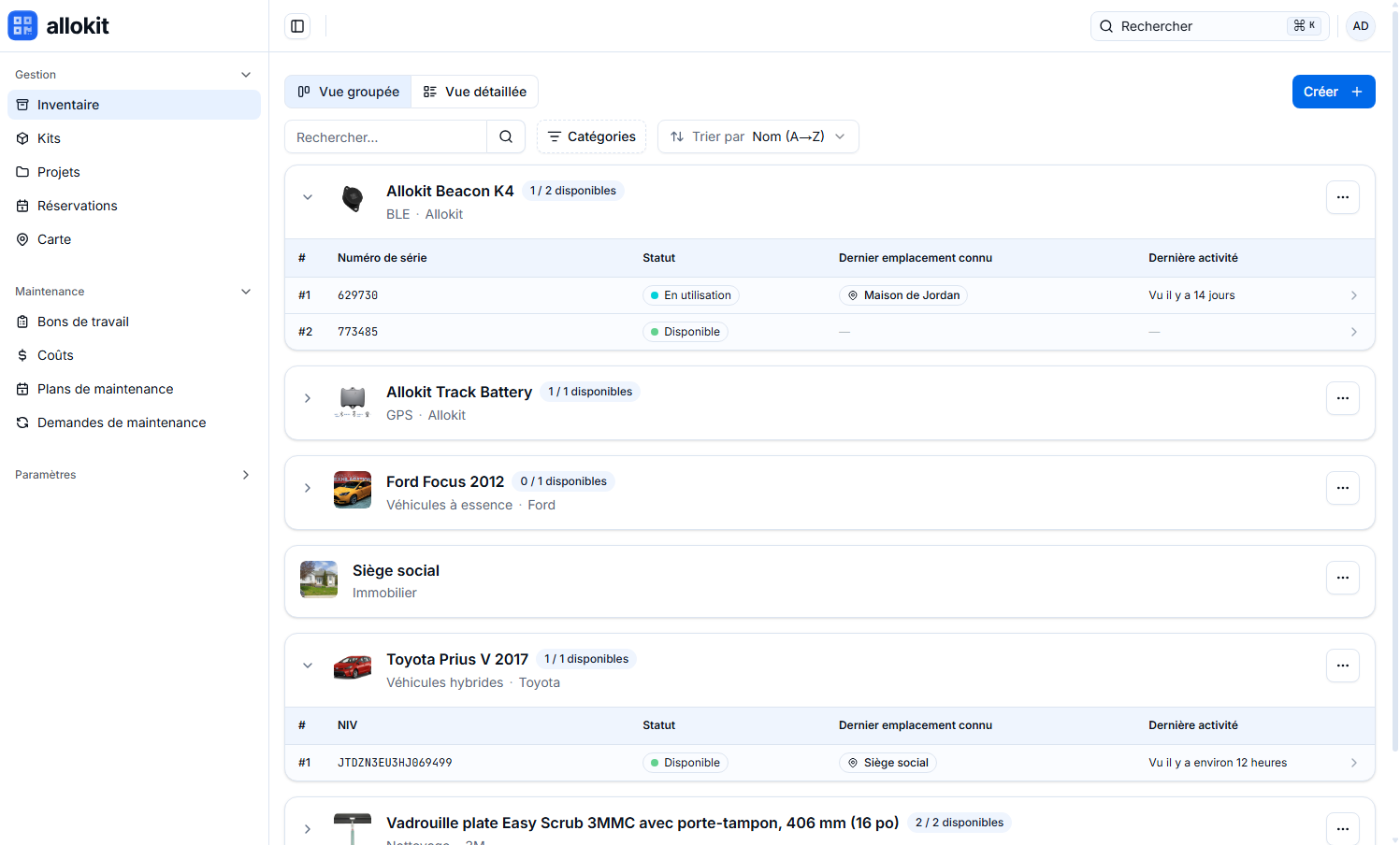Select serial number 629730

click(x=358, y=295)
